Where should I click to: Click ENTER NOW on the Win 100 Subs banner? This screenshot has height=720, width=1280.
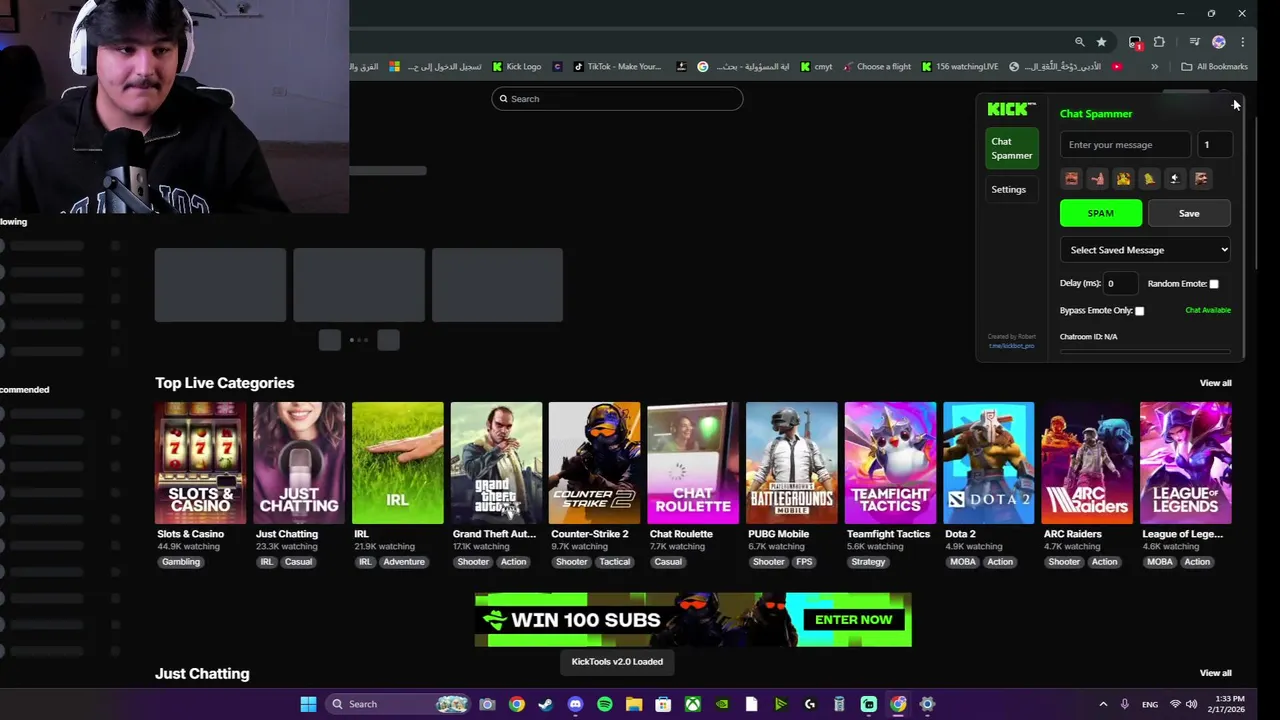[x=853, y=619]
